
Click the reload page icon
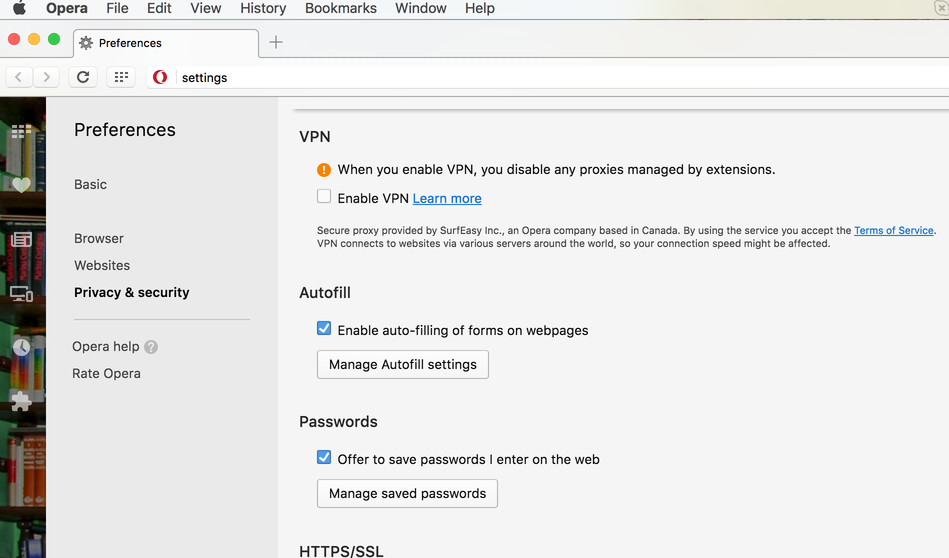83,77
